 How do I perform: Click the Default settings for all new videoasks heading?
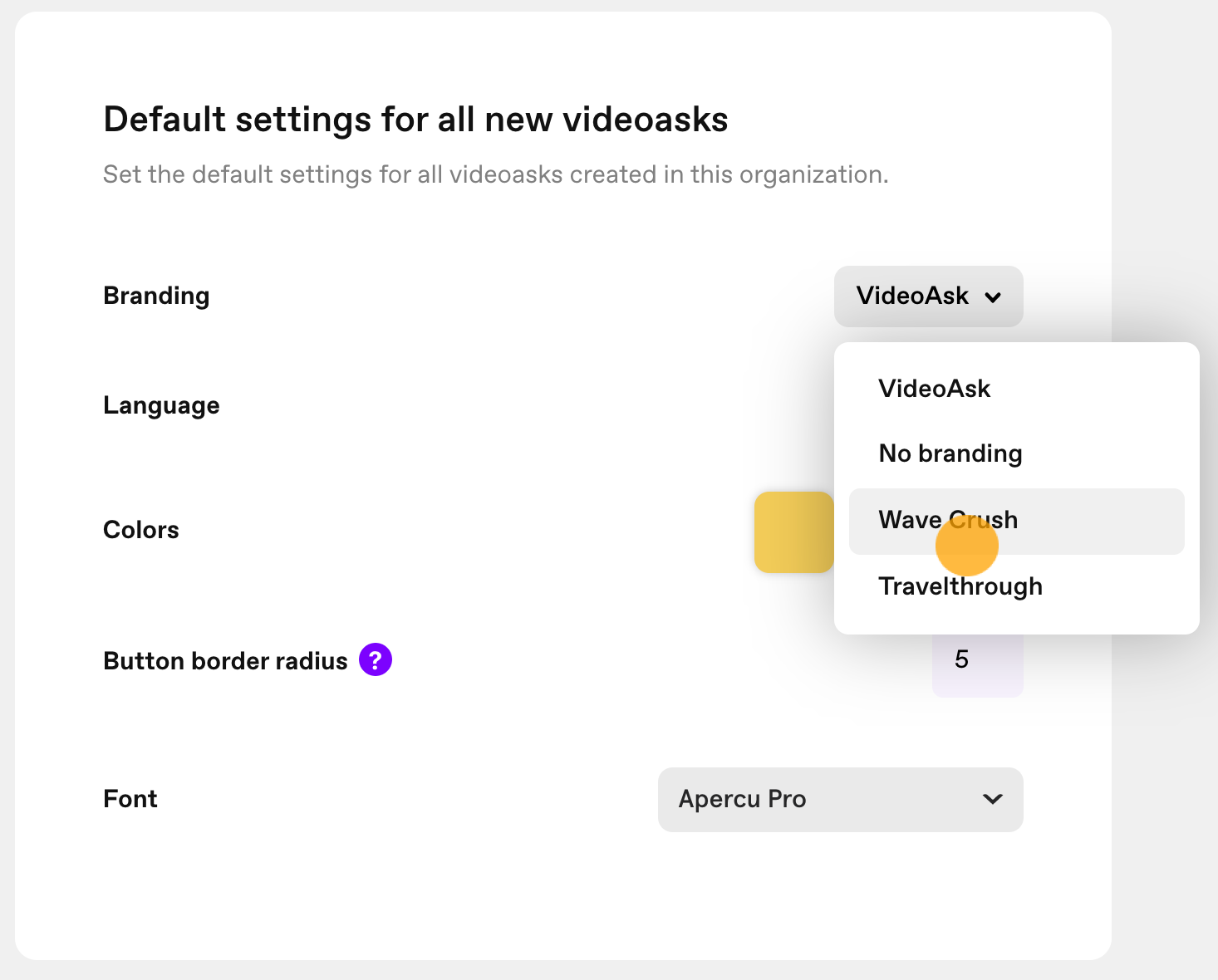coord(415,120)
